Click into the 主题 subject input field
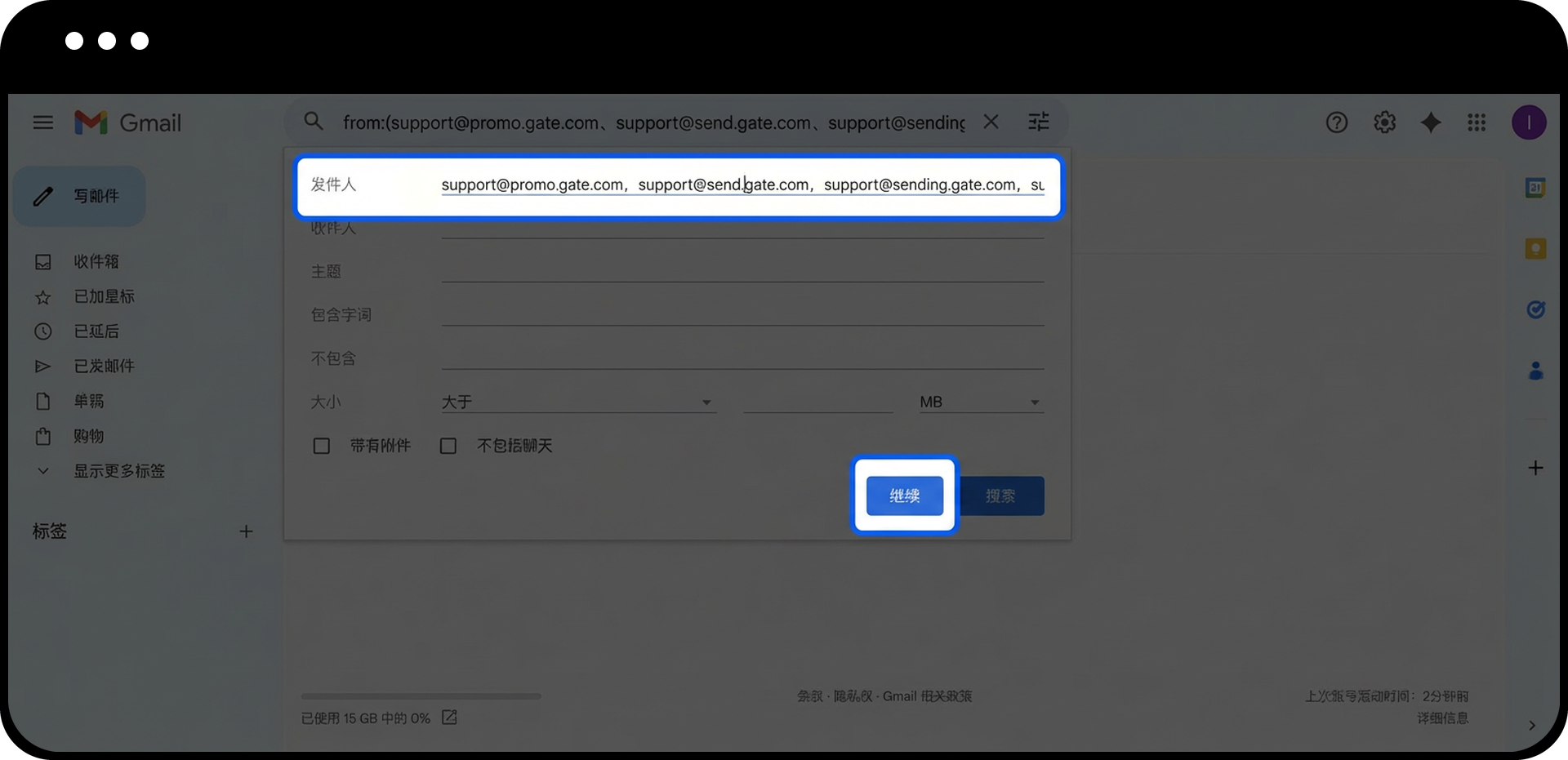 pyautogui.click(x=742, y=271)
